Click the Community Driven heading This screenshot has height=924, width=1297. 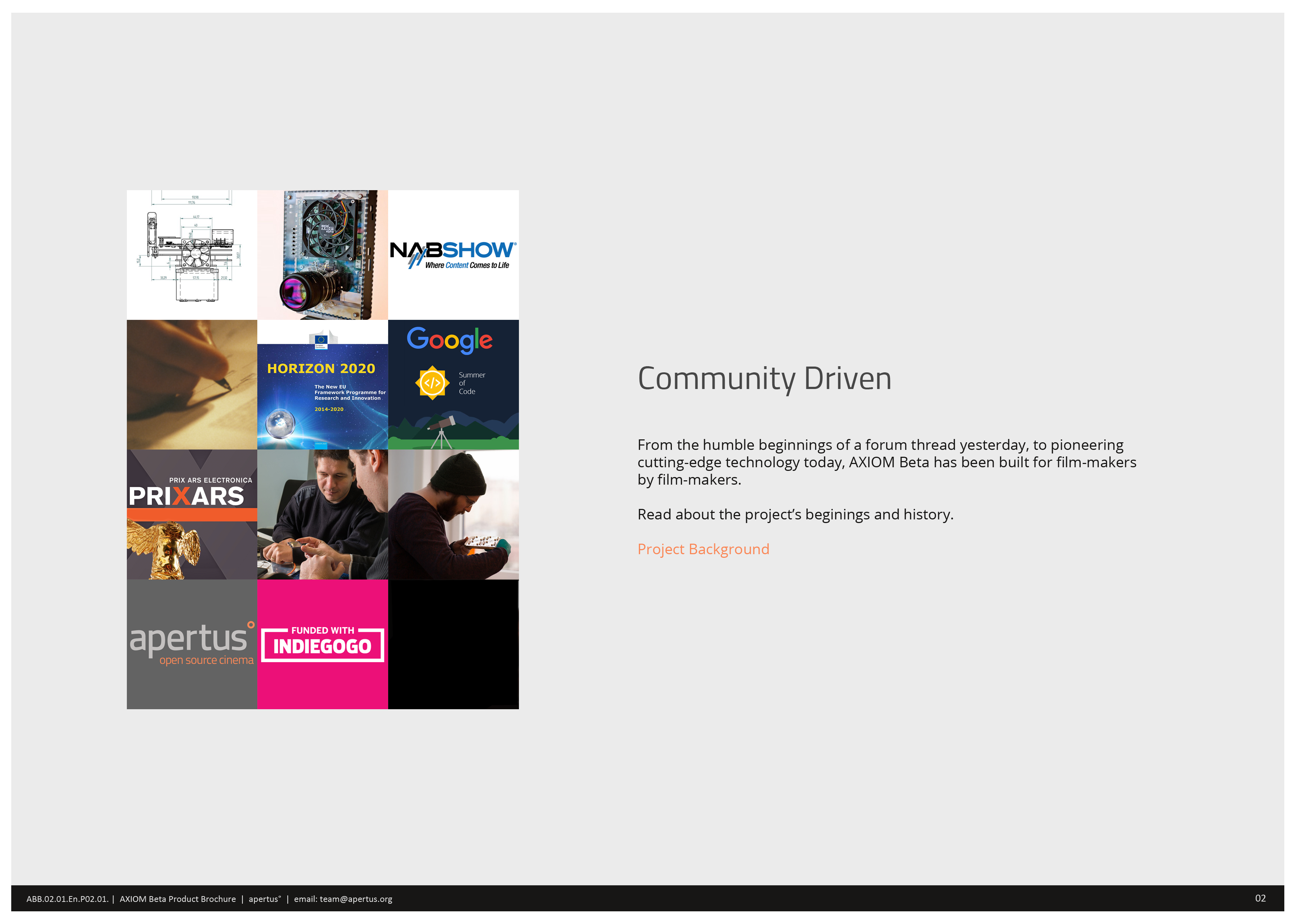(x=764, y=379)
